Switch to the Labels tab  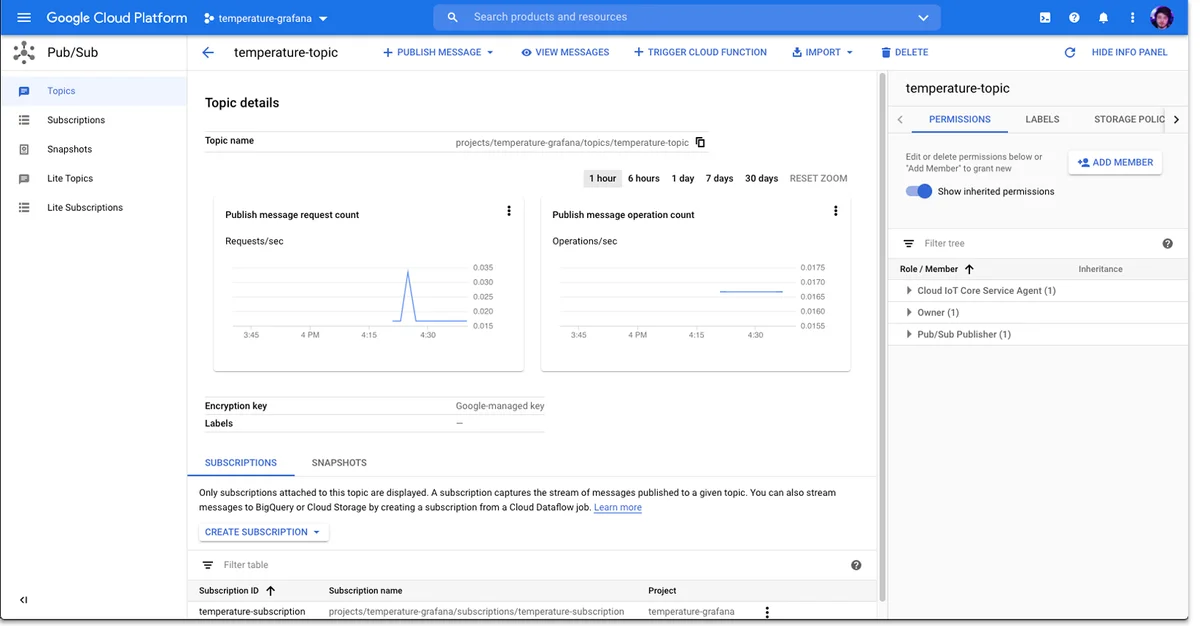tap(1042, 119)
